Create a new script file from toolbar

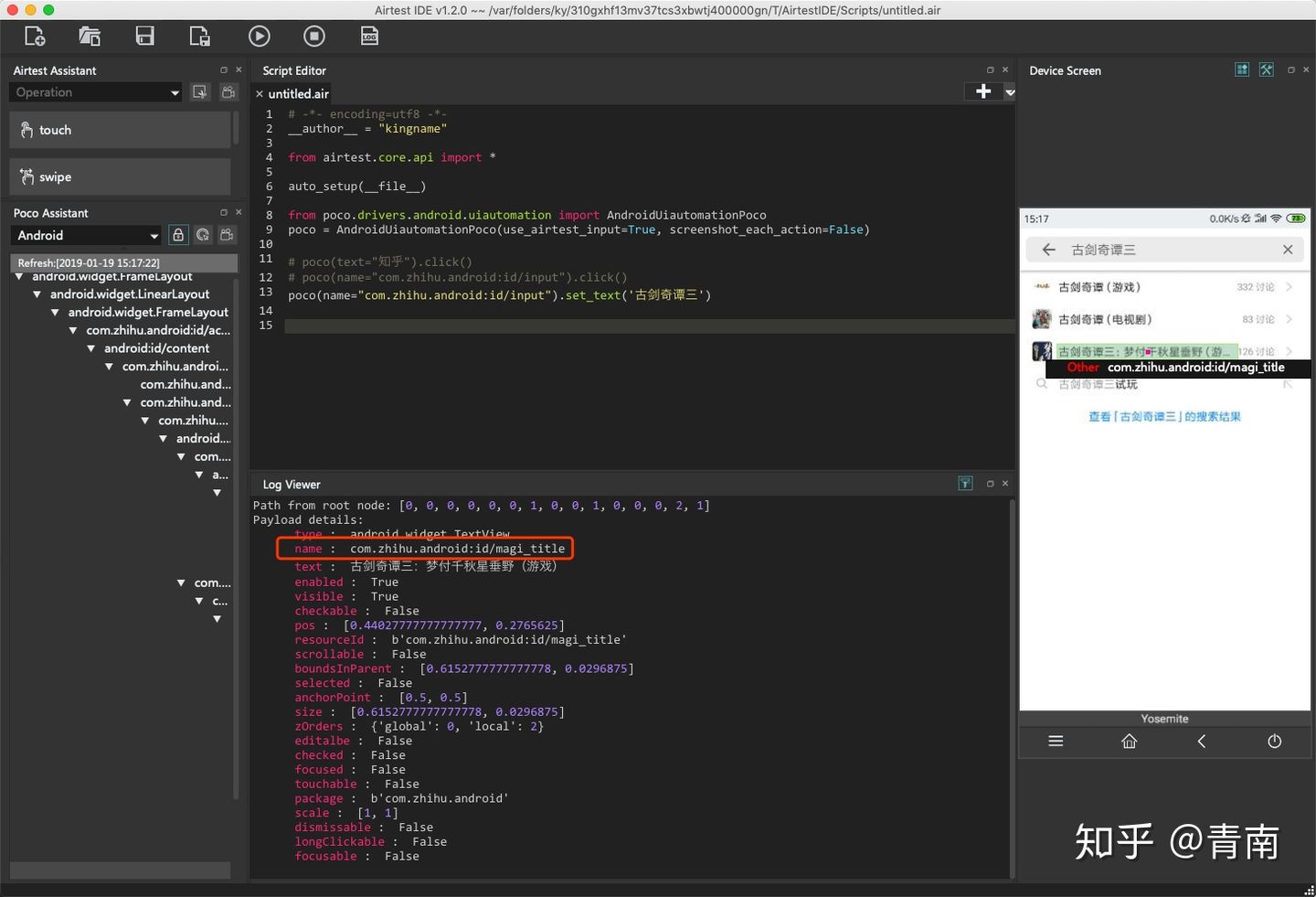[35, 37]
